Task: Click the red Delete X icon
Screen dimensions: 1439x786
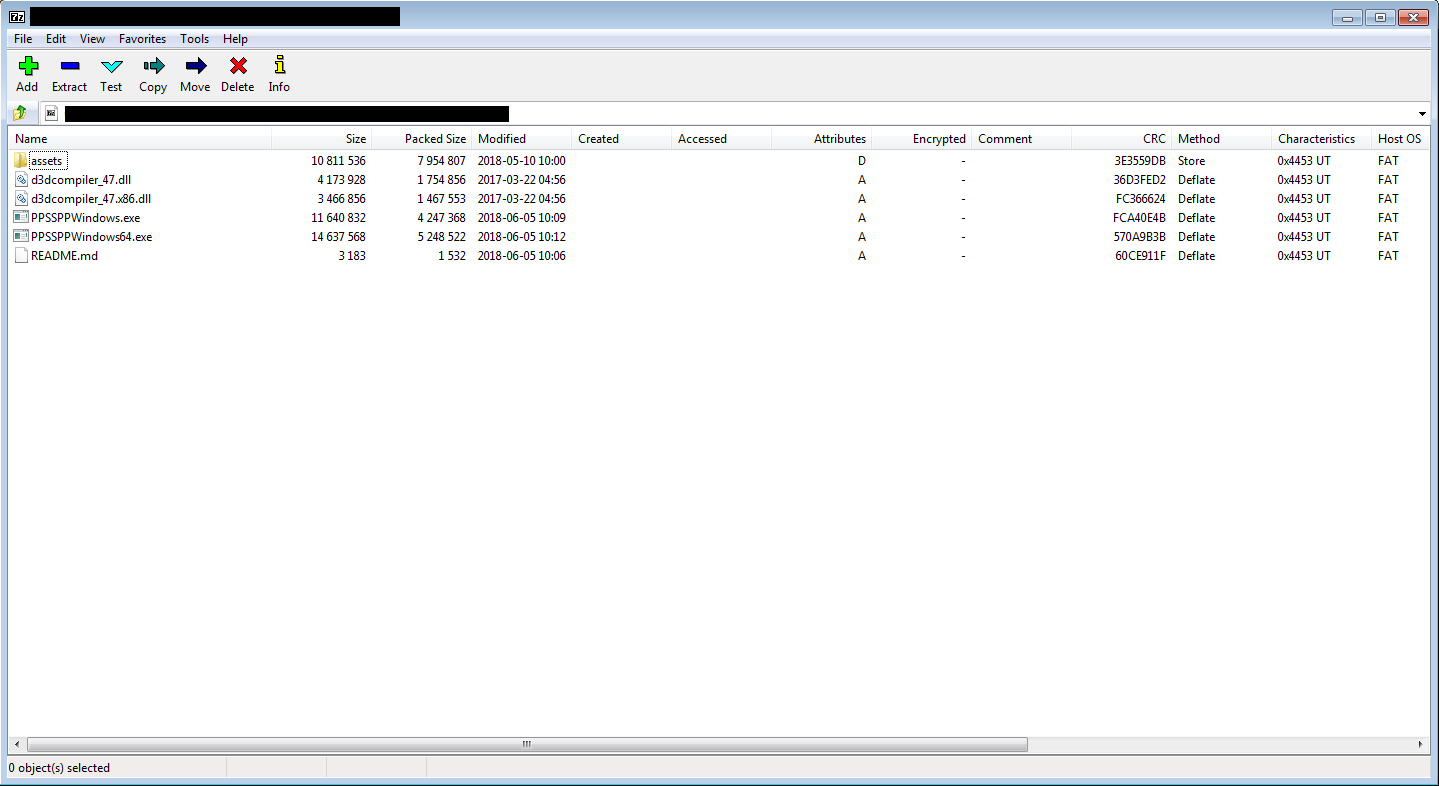Action: pyautogui.click(x=238, y=66)
